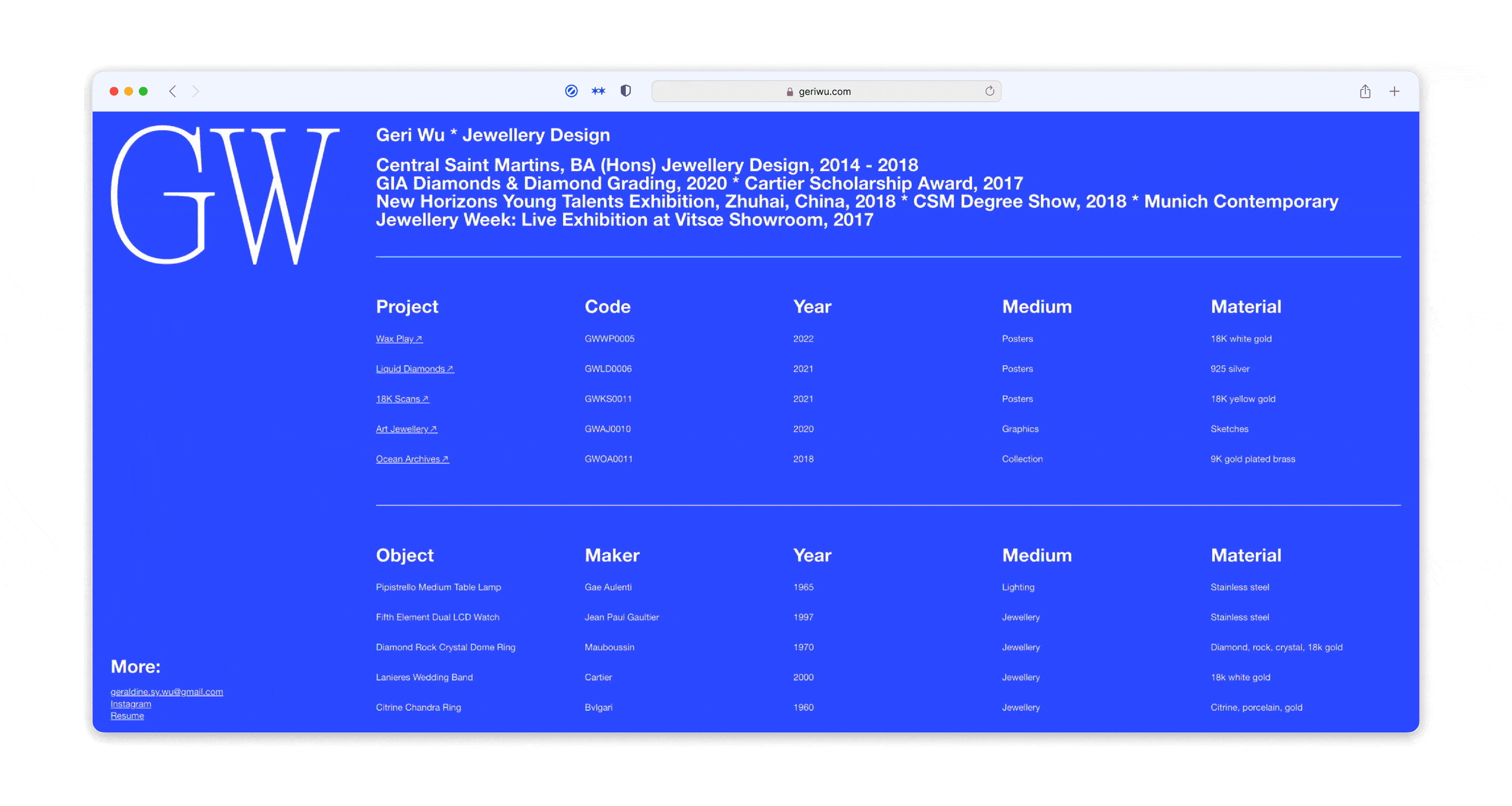Click the year 2018 cell
The width and height of the screenshot is (1512, 806).
tap(804, 459)
